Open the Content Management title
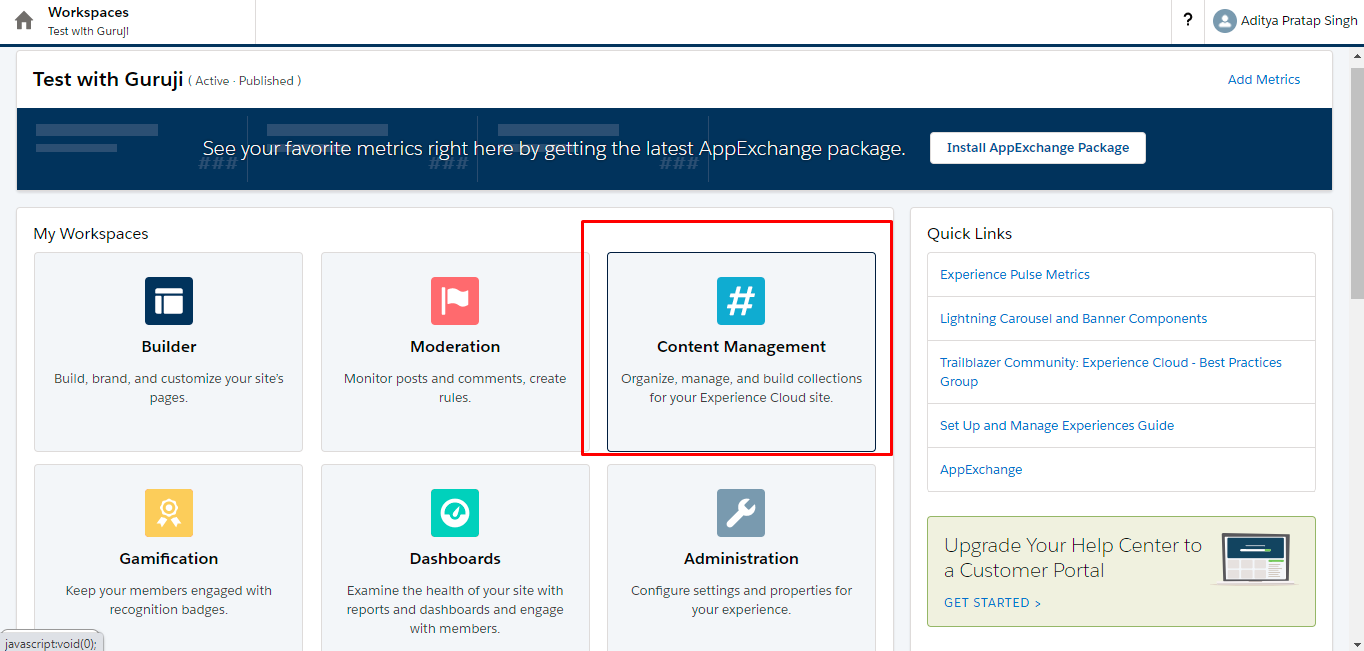This screenshot has height=651, width=1364. click(x=741, y=347)
